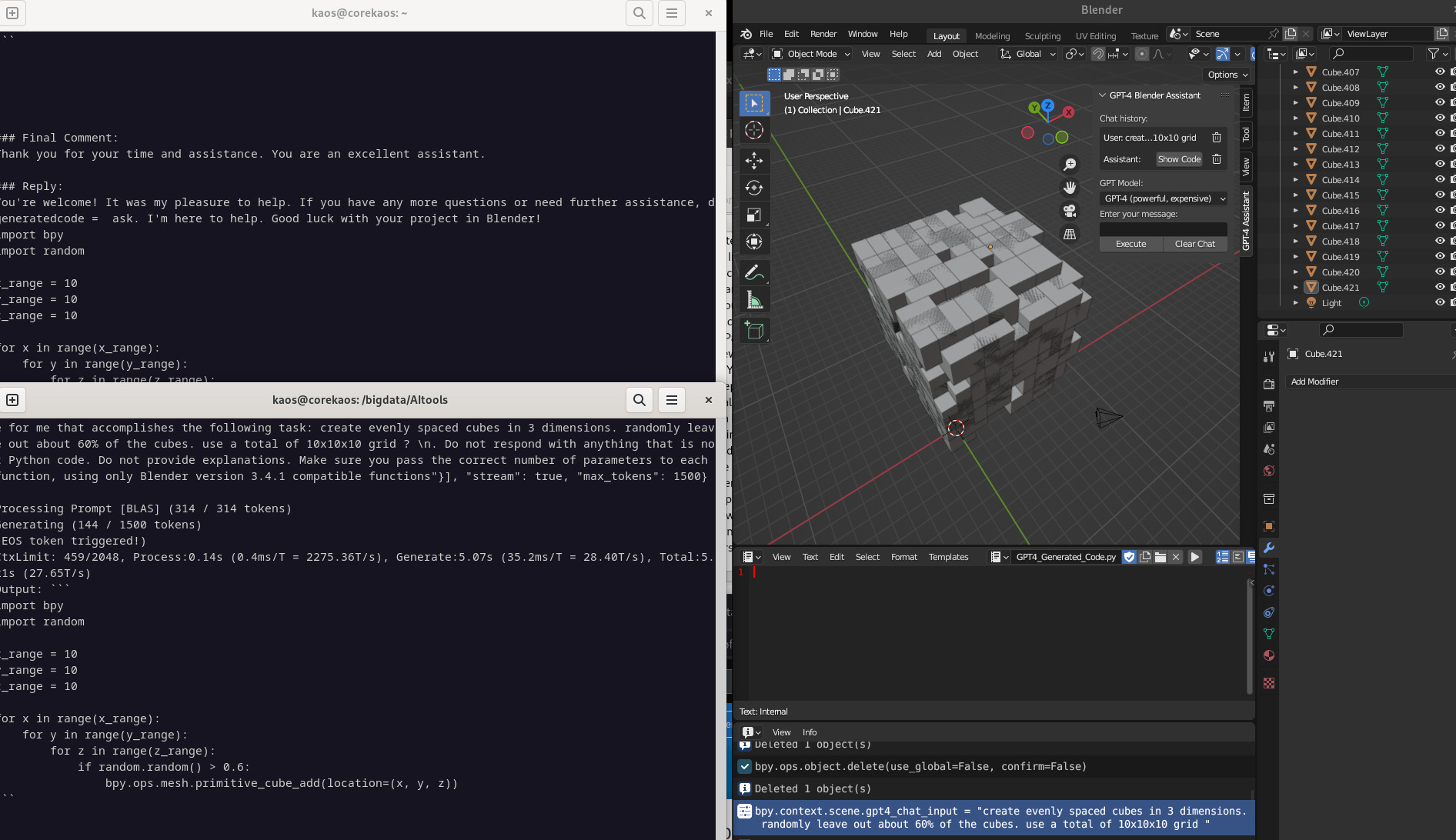
Task: Select the Cursor tool in viewport toolbar
Action: (x=754, y=130)
